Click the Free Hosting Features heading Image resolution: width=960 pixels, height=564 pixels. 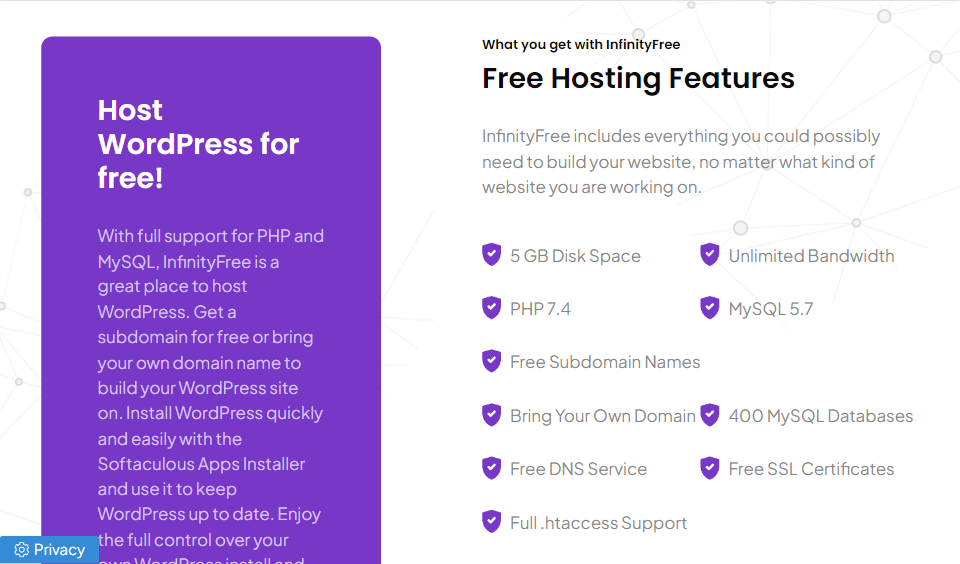(x=638, y=78)
